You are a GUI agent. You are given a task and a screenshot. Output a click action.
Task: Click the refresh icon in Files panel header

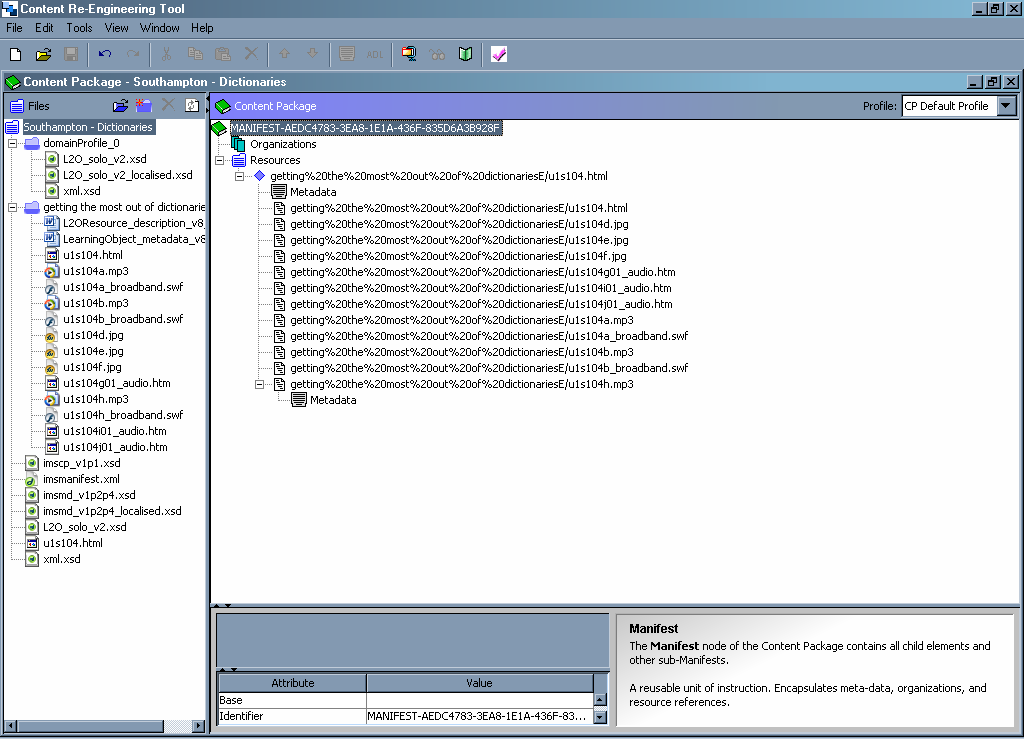tap(192, 106)
